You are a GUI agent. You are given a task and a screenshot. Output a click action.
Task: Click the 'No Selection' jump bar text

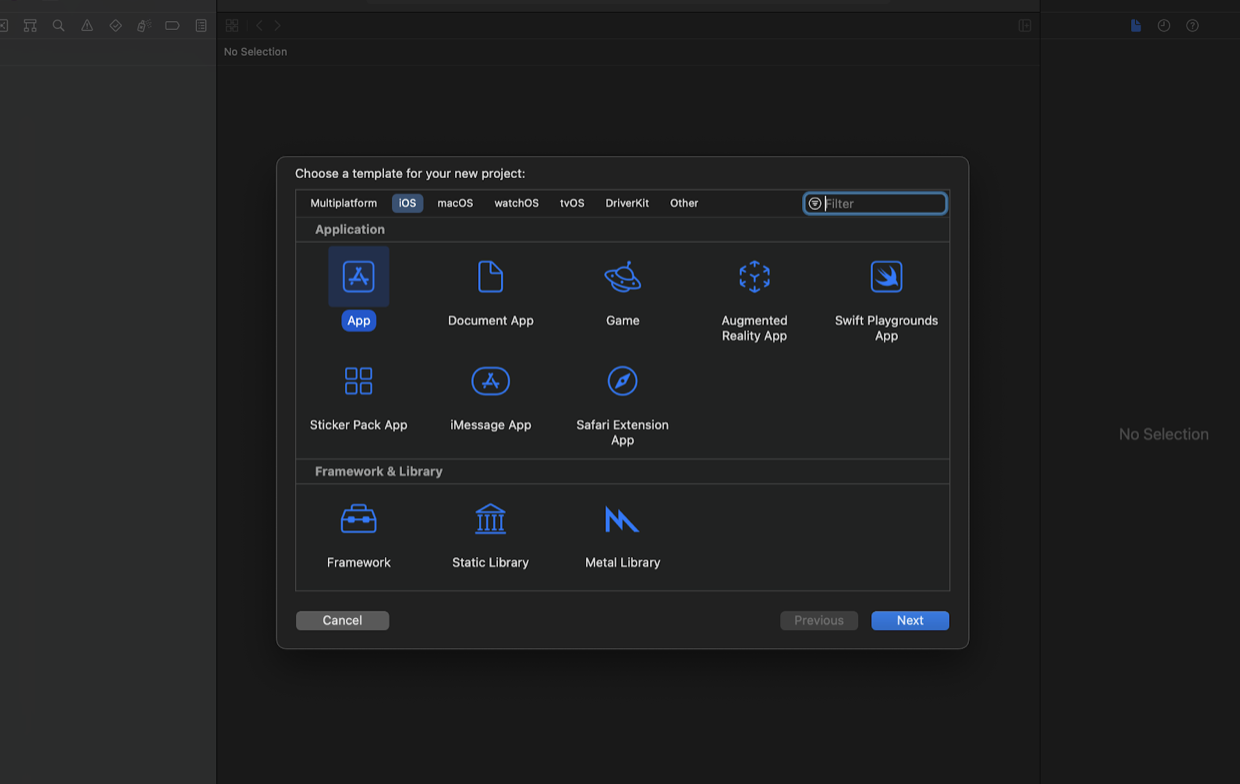255,52
